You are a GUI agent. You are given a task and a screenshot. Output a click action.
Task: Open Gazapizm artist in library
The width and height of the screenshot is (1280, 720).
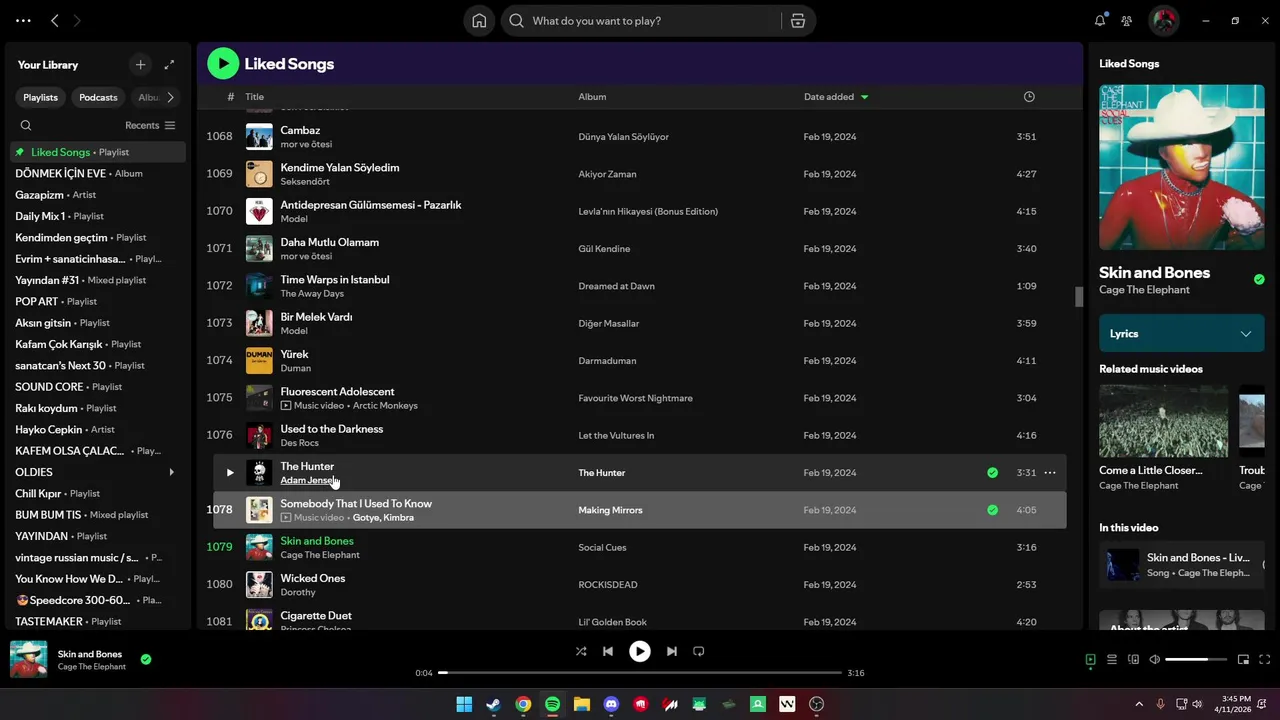(97, 195)
